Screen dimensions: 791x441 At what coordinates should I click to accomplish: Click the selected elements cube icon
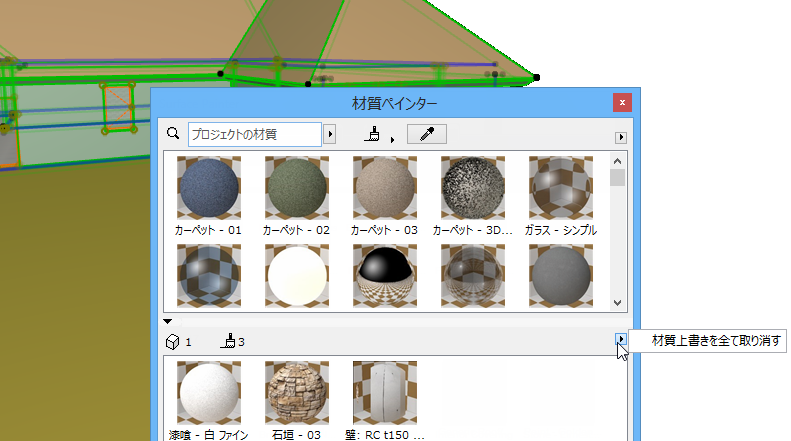tap(173, 342)
